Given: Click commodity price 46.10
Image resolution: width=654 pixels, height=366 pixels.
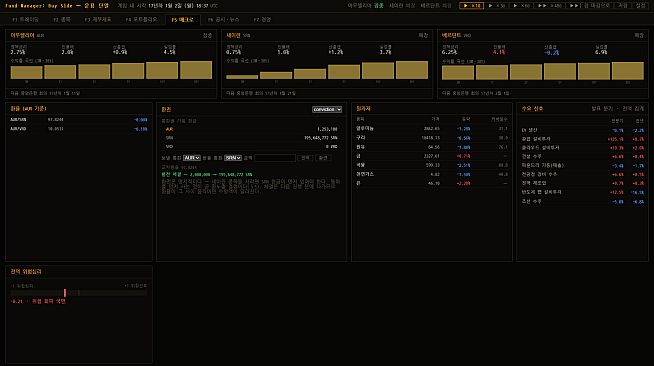Looking at the screenshot, I should [434, 183].
